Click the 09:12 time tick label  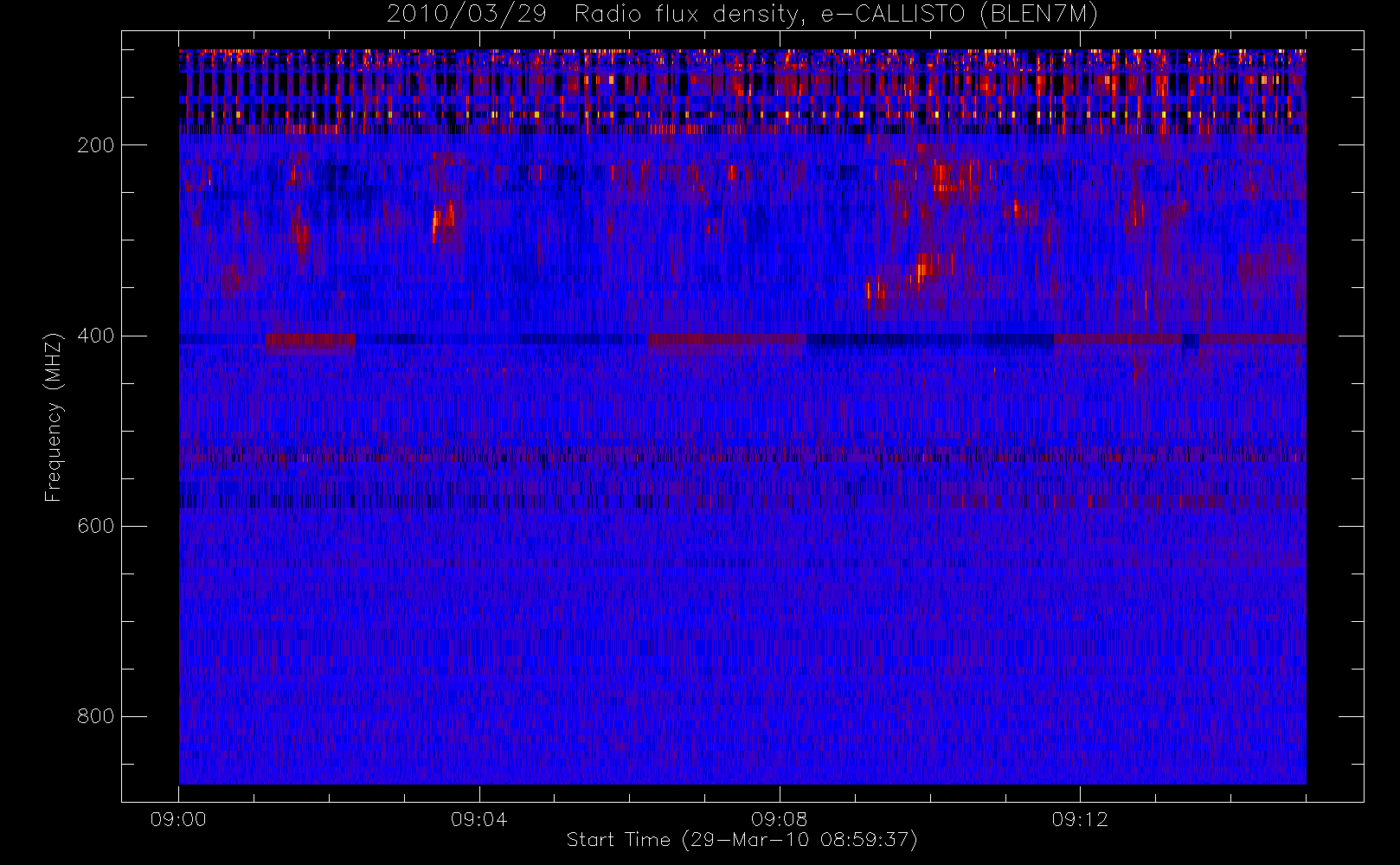[1079, 819]
